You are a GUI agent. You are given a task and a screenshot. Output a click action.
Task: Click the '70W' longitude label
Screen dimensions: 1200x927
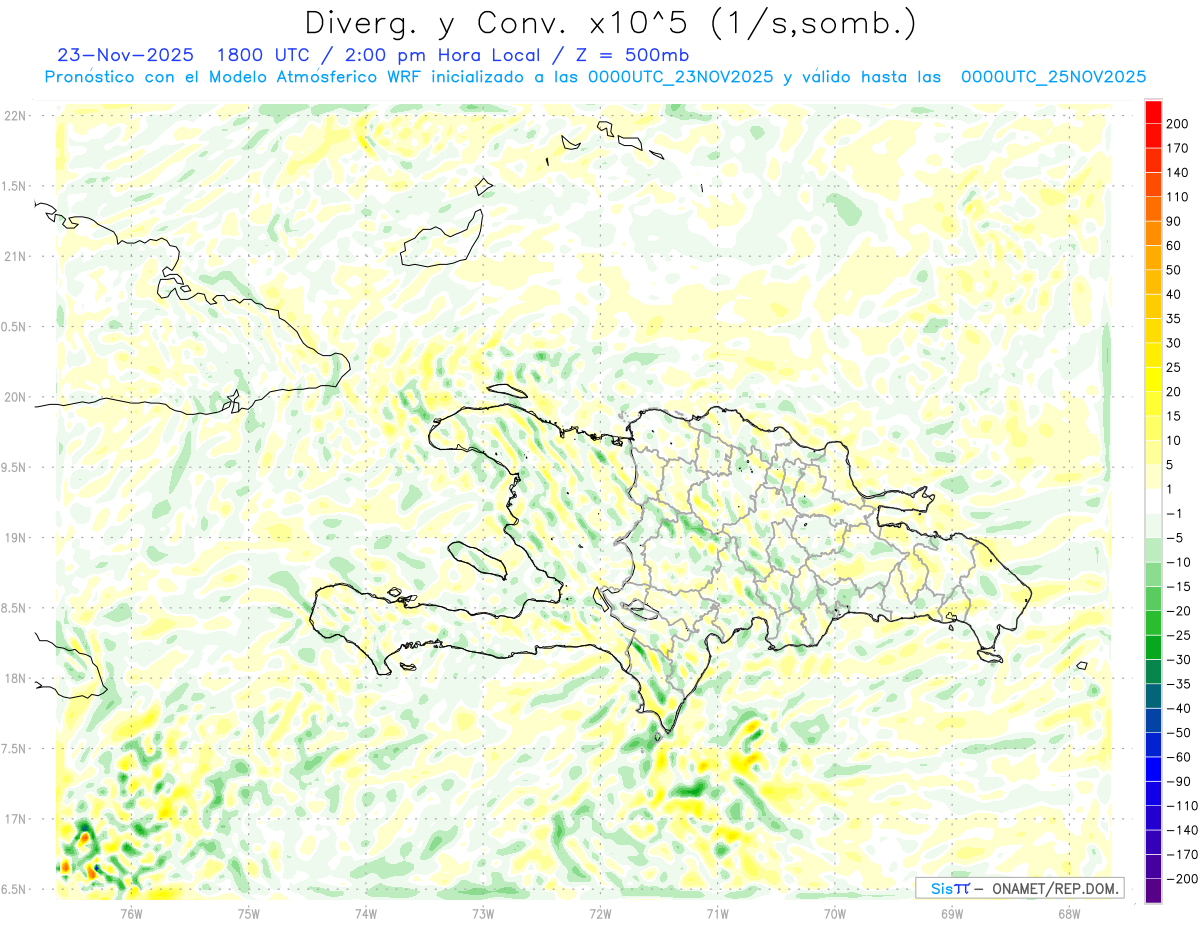[834, 913]
